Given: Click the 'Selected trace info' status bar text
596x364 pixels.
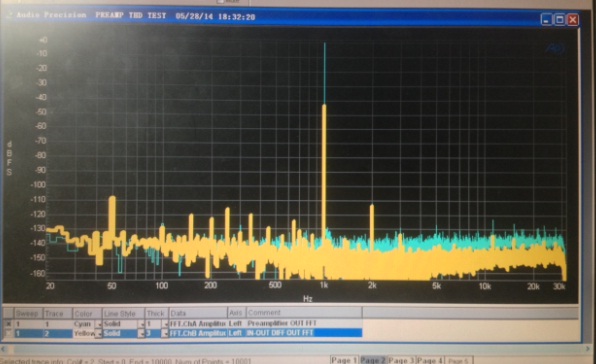Looking at the screenshot, I should (x=125, y=361).
